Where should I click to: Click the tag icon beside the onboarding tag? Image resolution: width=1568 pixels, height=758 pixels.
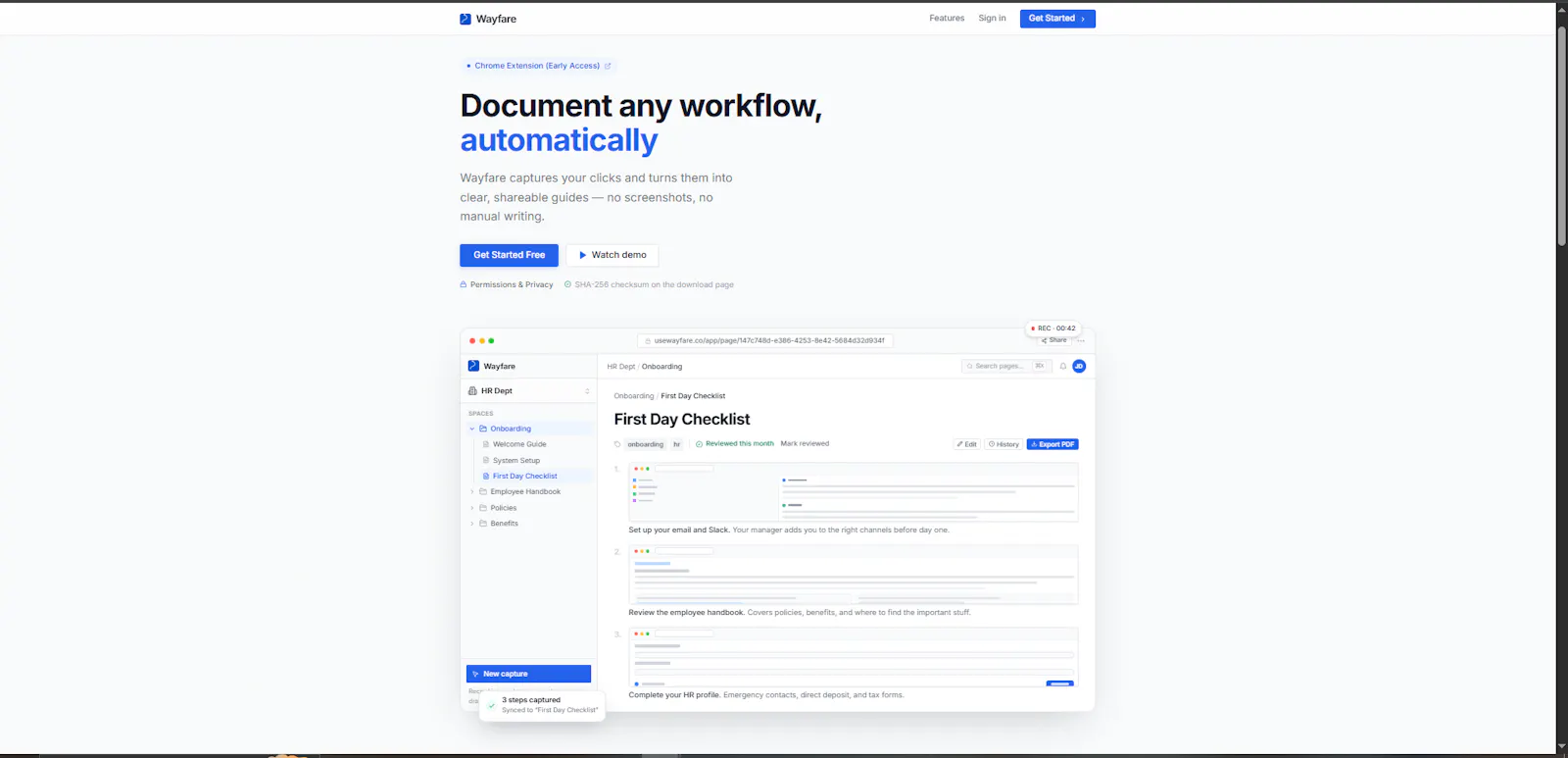(x=617, y=444)
